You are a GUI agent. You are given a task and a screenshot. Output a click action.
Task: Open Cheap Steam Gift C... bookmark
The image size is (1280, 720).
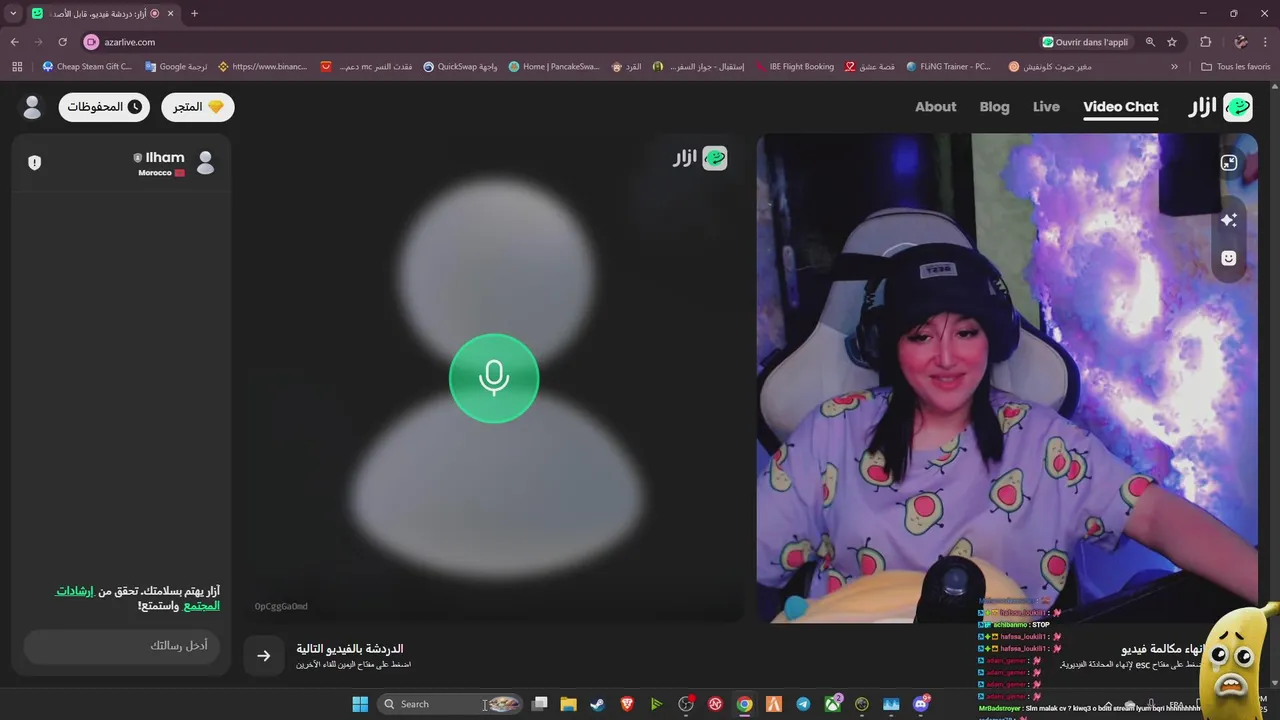(x=87, y=67)
